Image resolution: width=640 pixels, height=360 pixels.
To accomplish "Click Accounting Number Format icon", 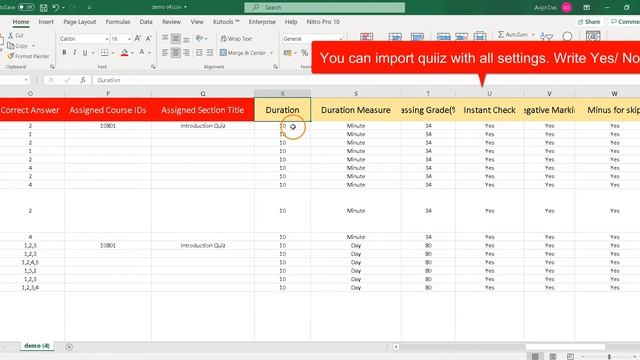I will [288, 53].
